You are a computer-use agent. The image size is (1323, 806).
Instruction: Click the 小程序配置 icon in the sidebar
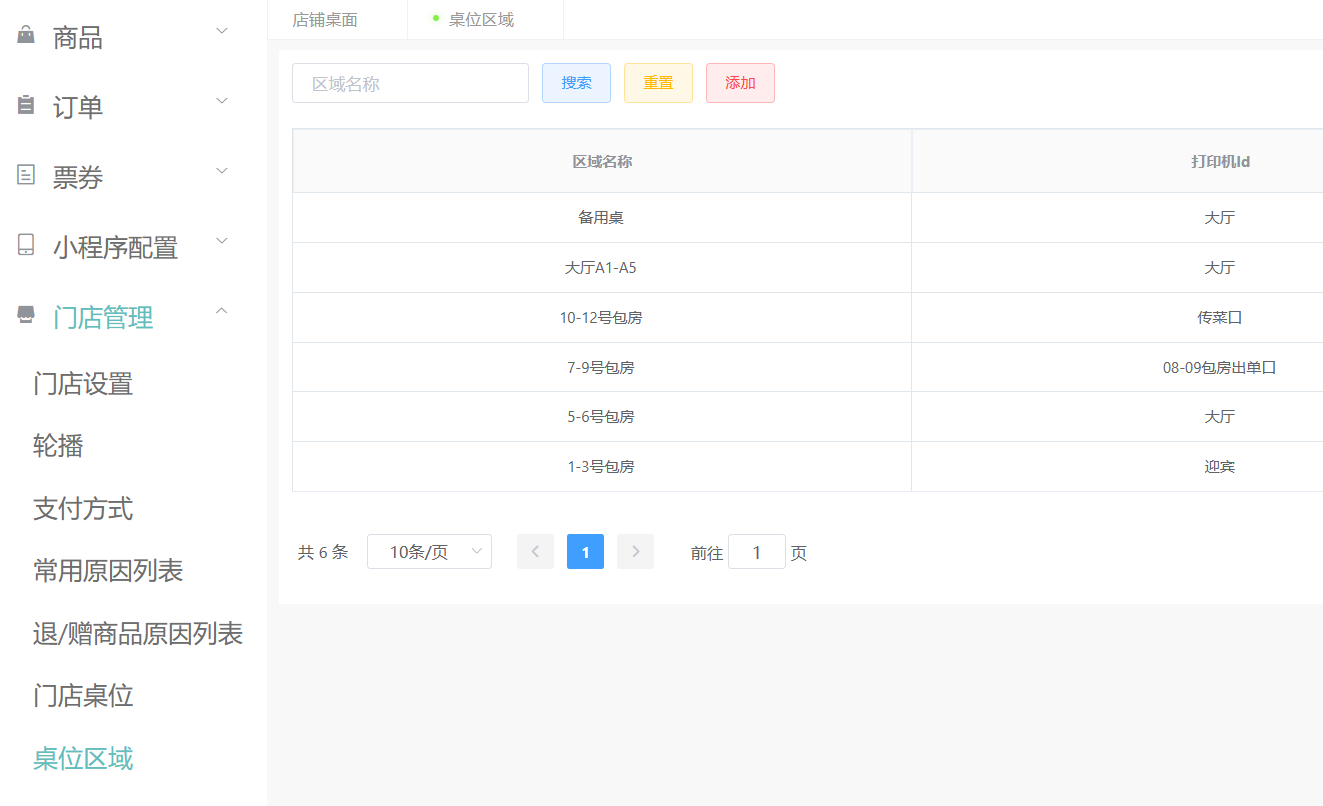(x=25, y=243)
